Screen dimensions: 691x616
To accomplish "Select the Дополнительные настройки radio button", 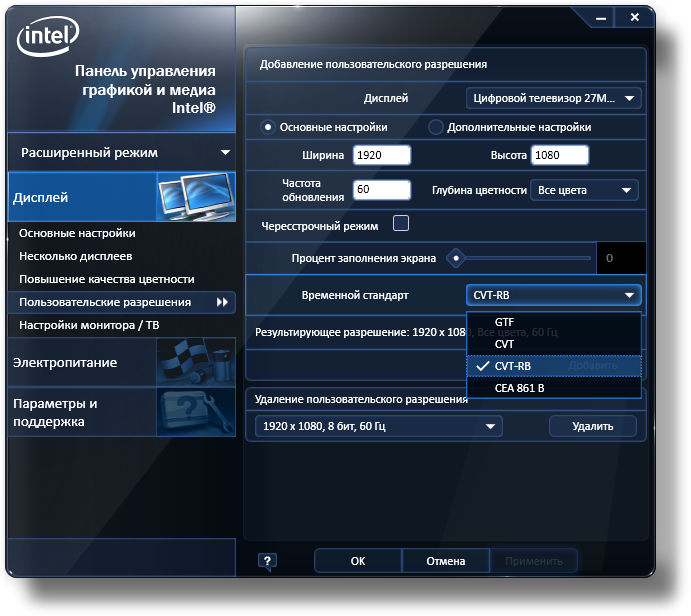I will point(435,127).
